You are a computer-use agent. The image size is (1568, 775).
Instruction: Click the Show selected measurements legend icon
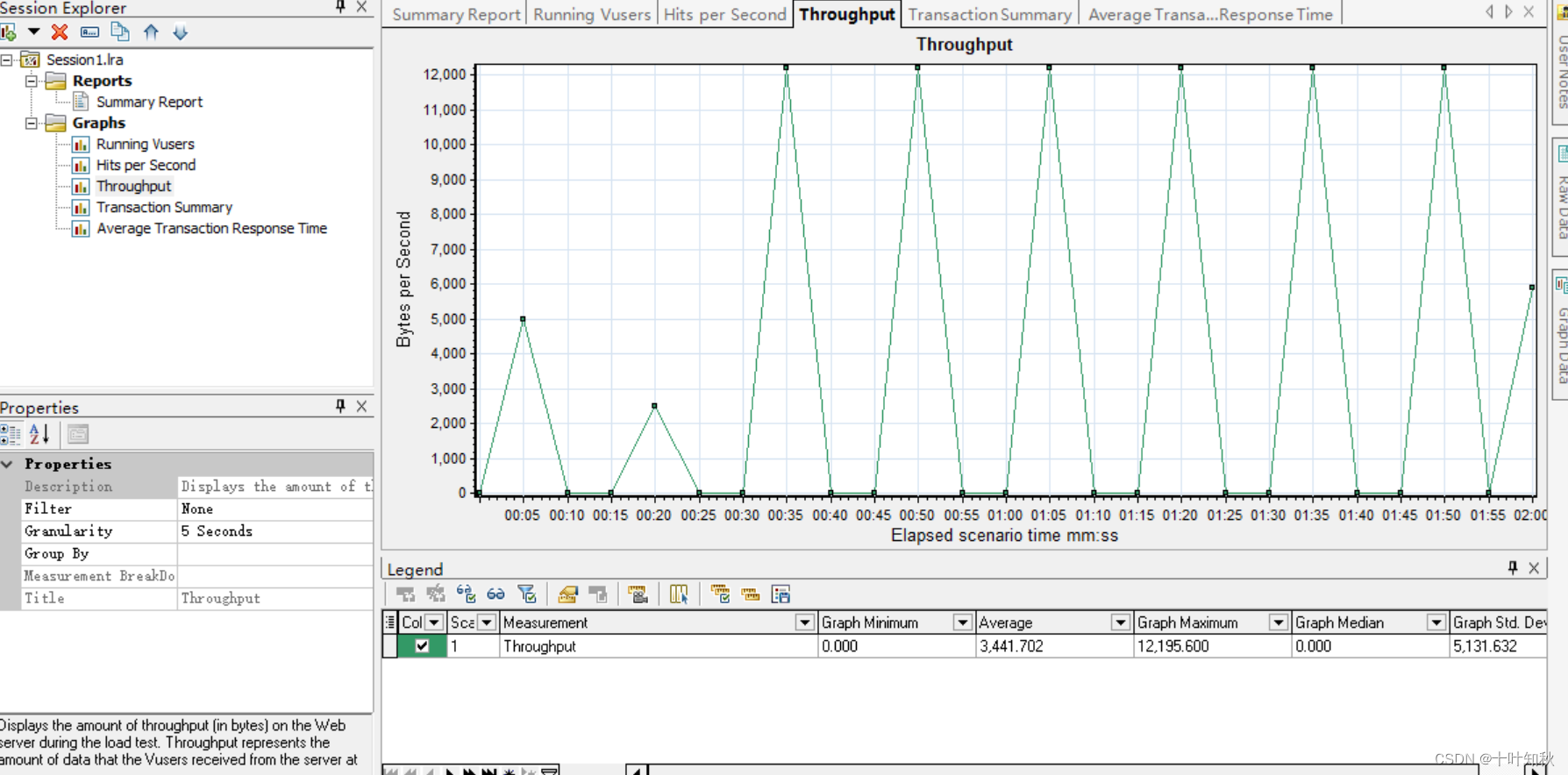(406, 594)
